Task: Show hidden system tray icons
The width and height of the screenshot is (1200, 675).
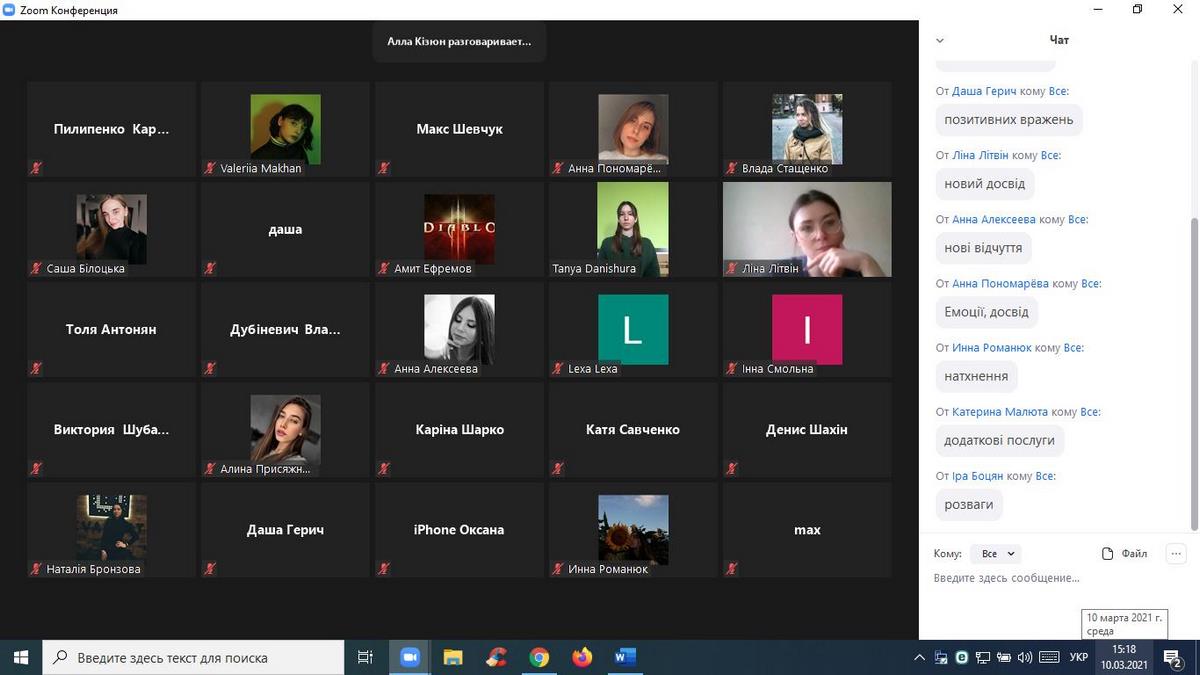Action: 920,658
